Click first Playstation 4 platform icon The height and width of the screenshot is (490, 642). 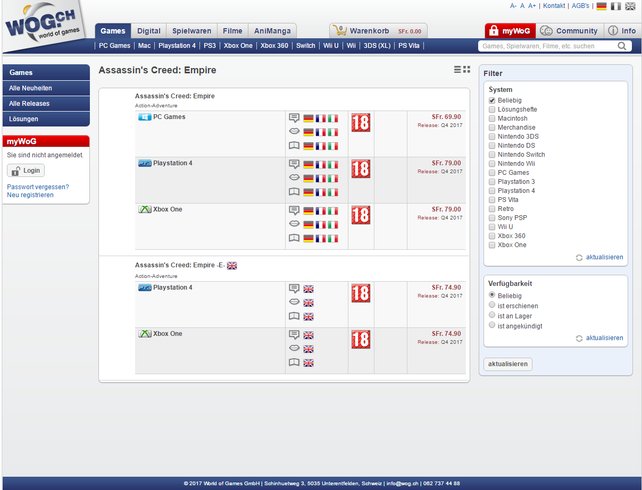pos(145,163)
